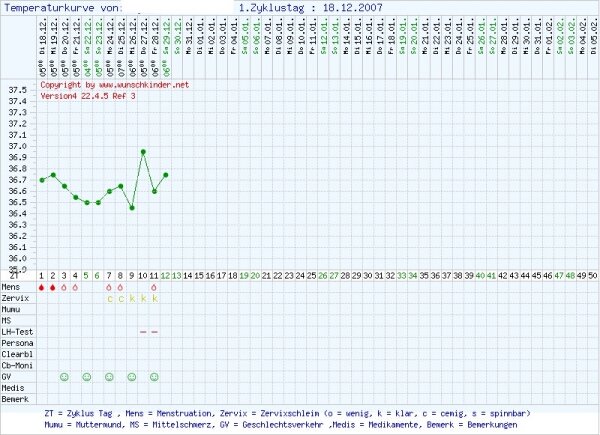The height and width of the screenshot is (435, 600).
Task: Click the filled menstruation drop on cycle day 2
Action: pos(53,287)
